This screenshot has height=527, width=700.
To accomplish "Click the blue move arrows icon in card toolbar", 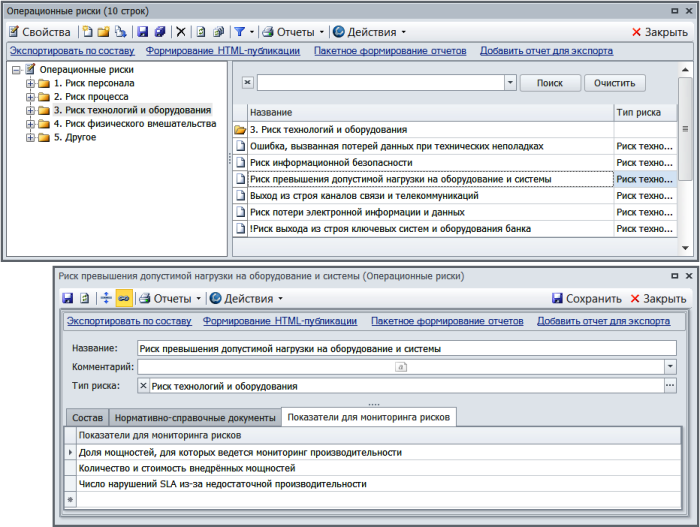I will 105,298.
